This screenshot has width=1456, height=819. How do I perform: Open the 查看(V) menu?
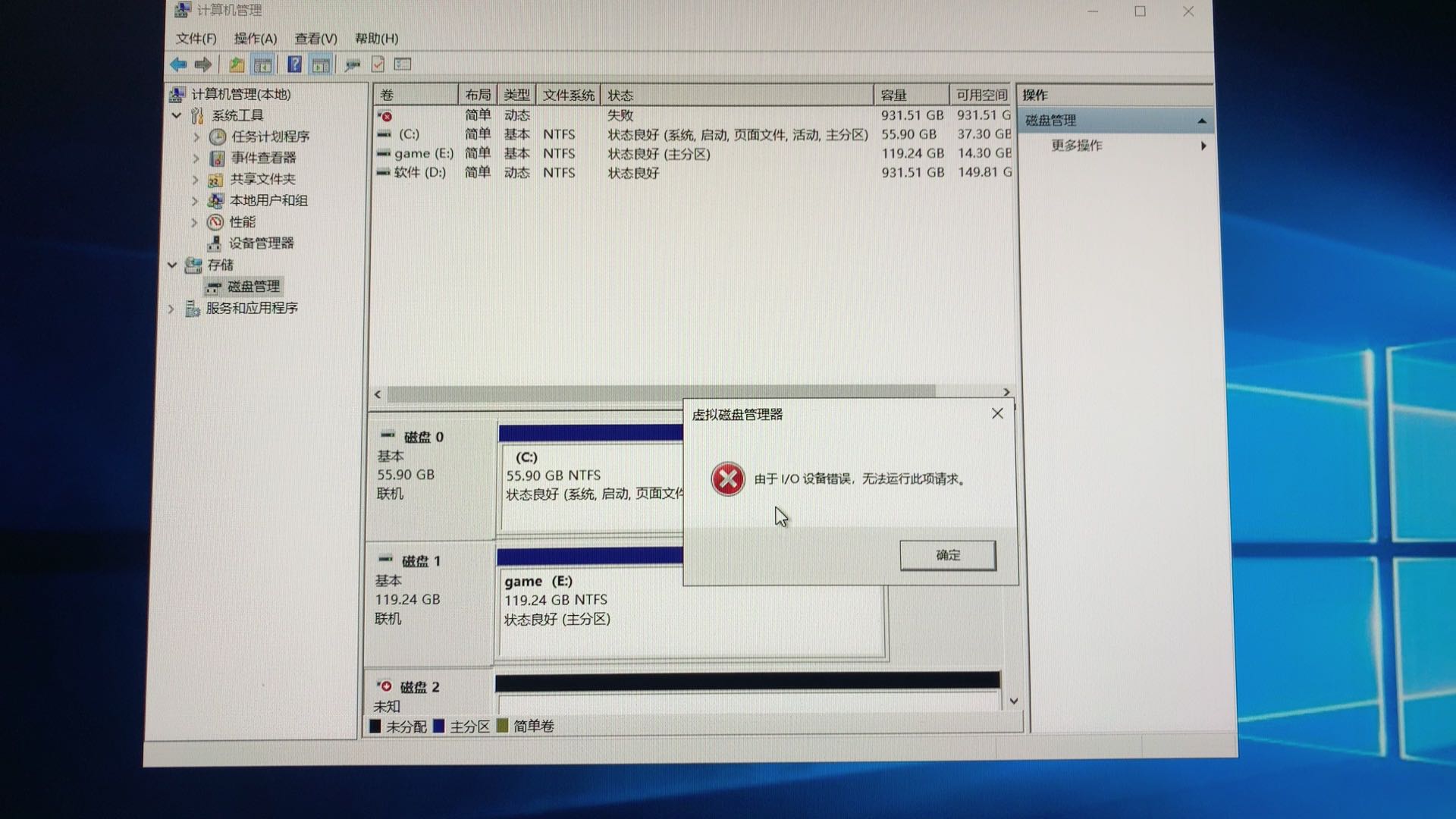pyautogui.click(x=315, y=38)
